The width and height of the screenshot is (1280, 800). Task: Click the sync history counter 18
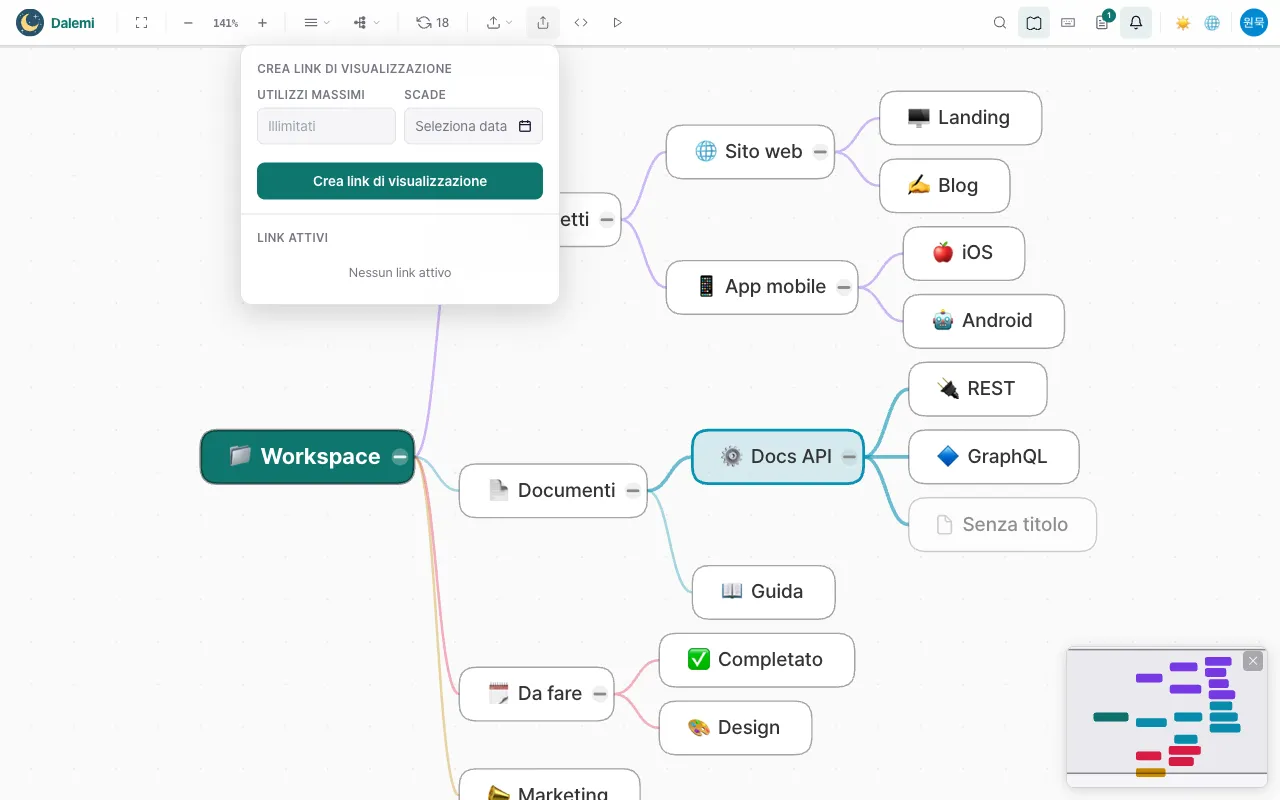(433, 22)
